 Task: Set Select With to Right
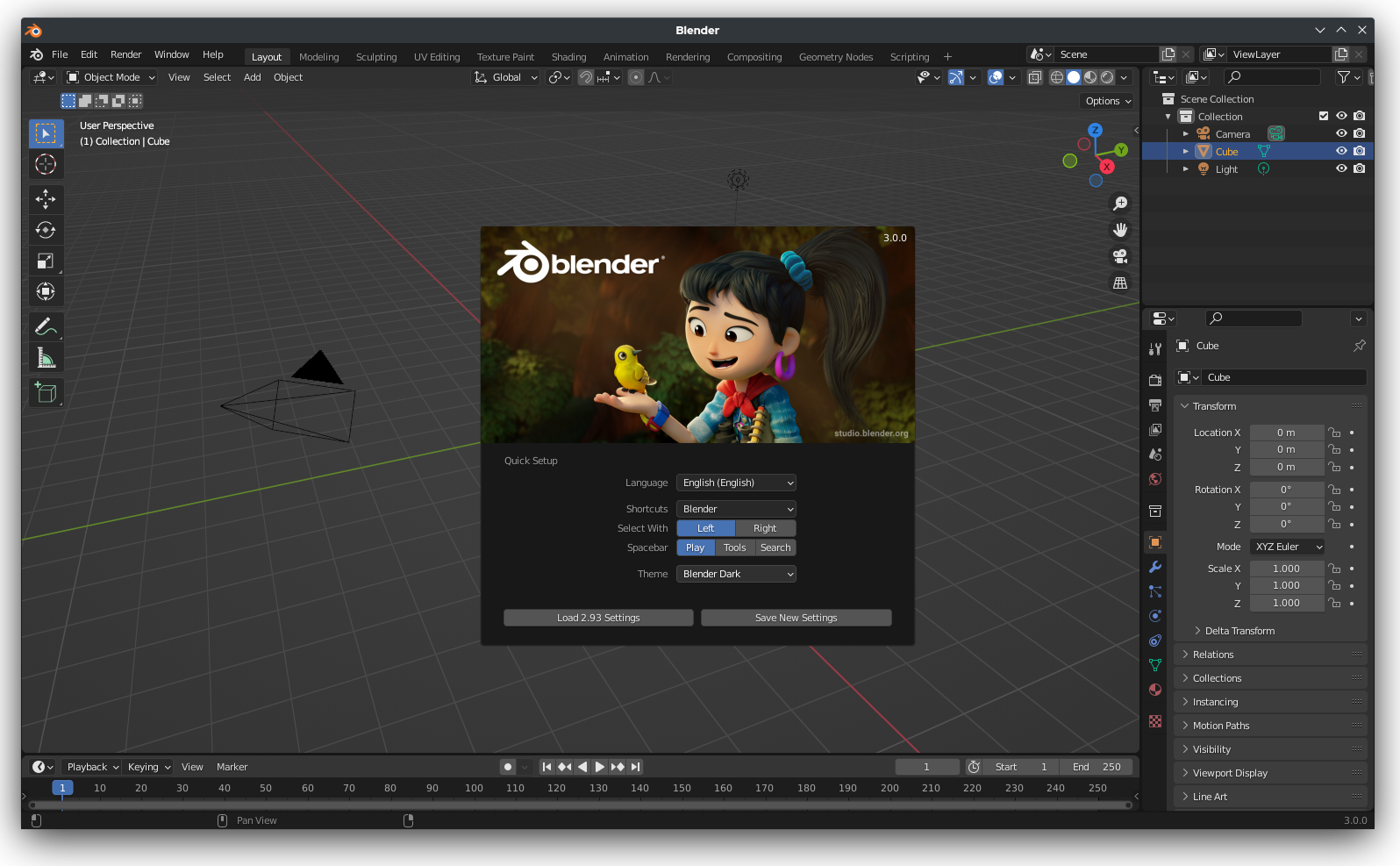click(x=765, y=528)
